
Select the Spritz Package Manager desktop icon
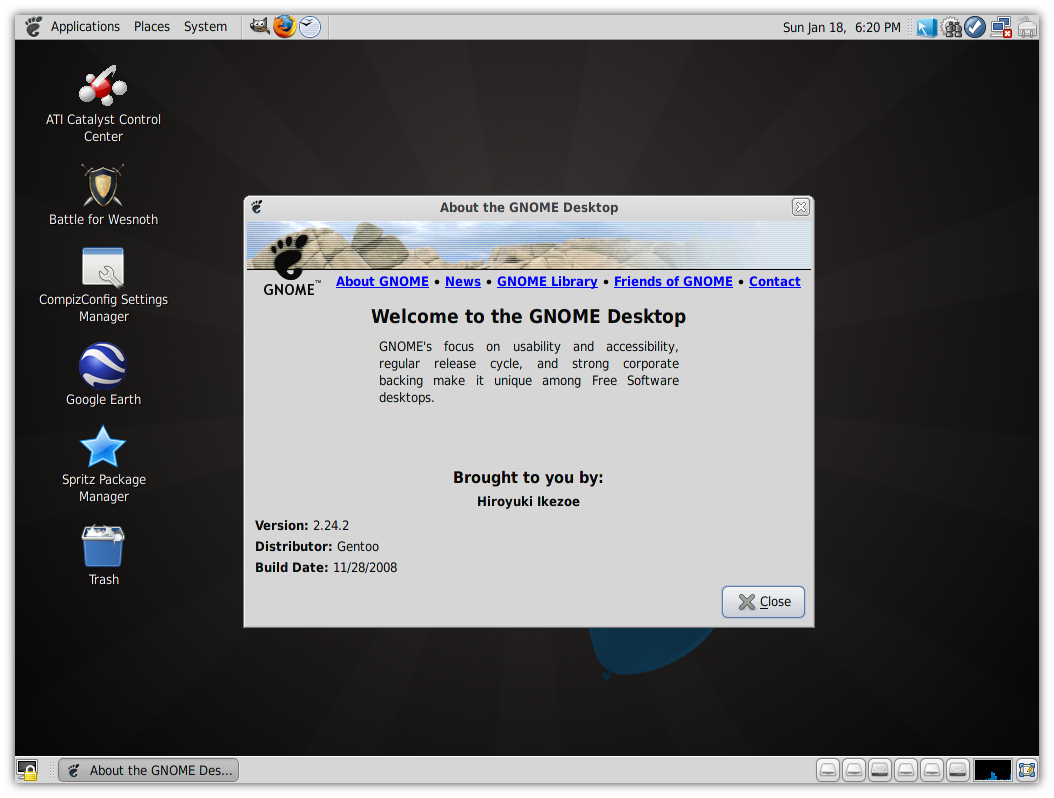coord(104,465)
